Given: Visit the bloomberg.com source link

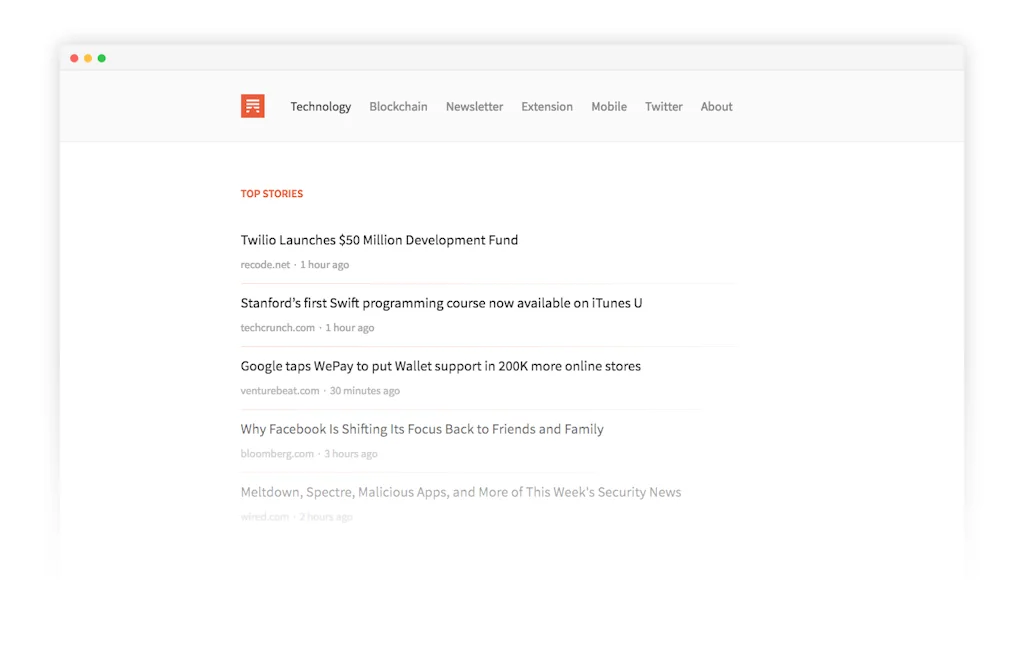Looking at the screenshot, I should (277, 453).
